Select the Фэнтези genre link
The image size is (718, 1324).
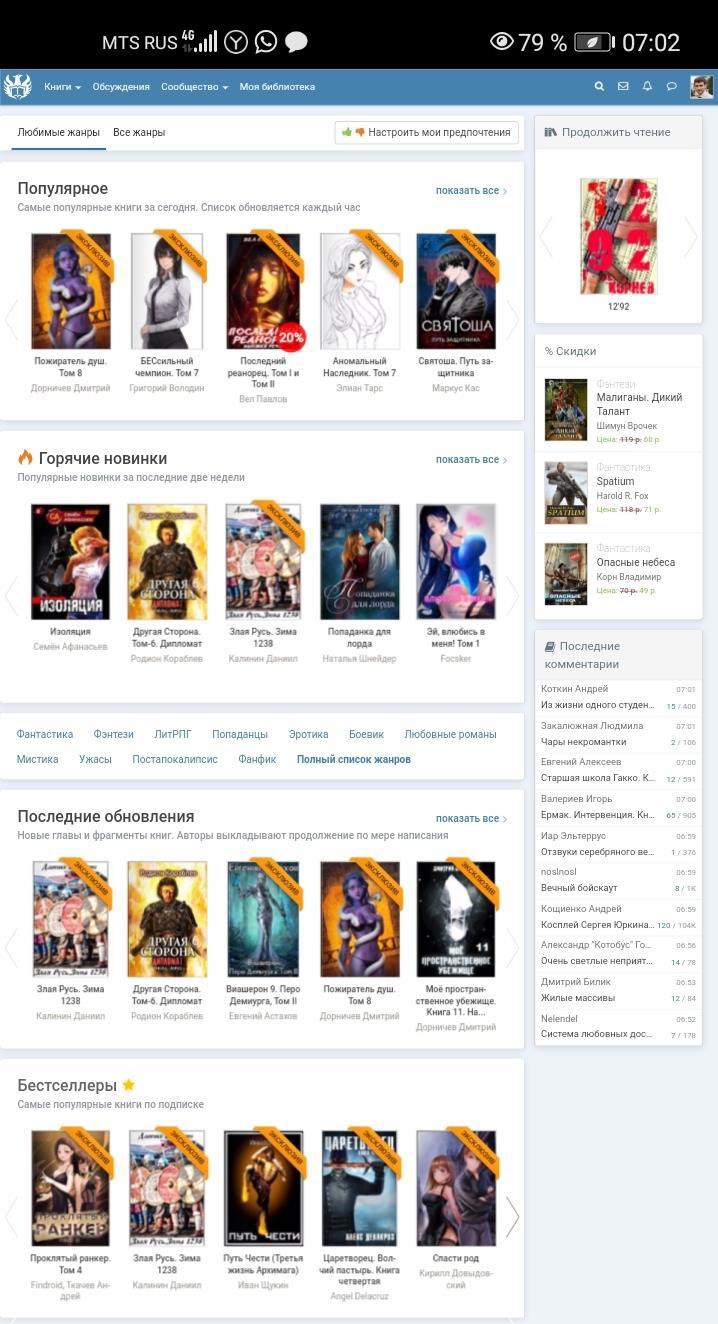[x=113, y=734]
